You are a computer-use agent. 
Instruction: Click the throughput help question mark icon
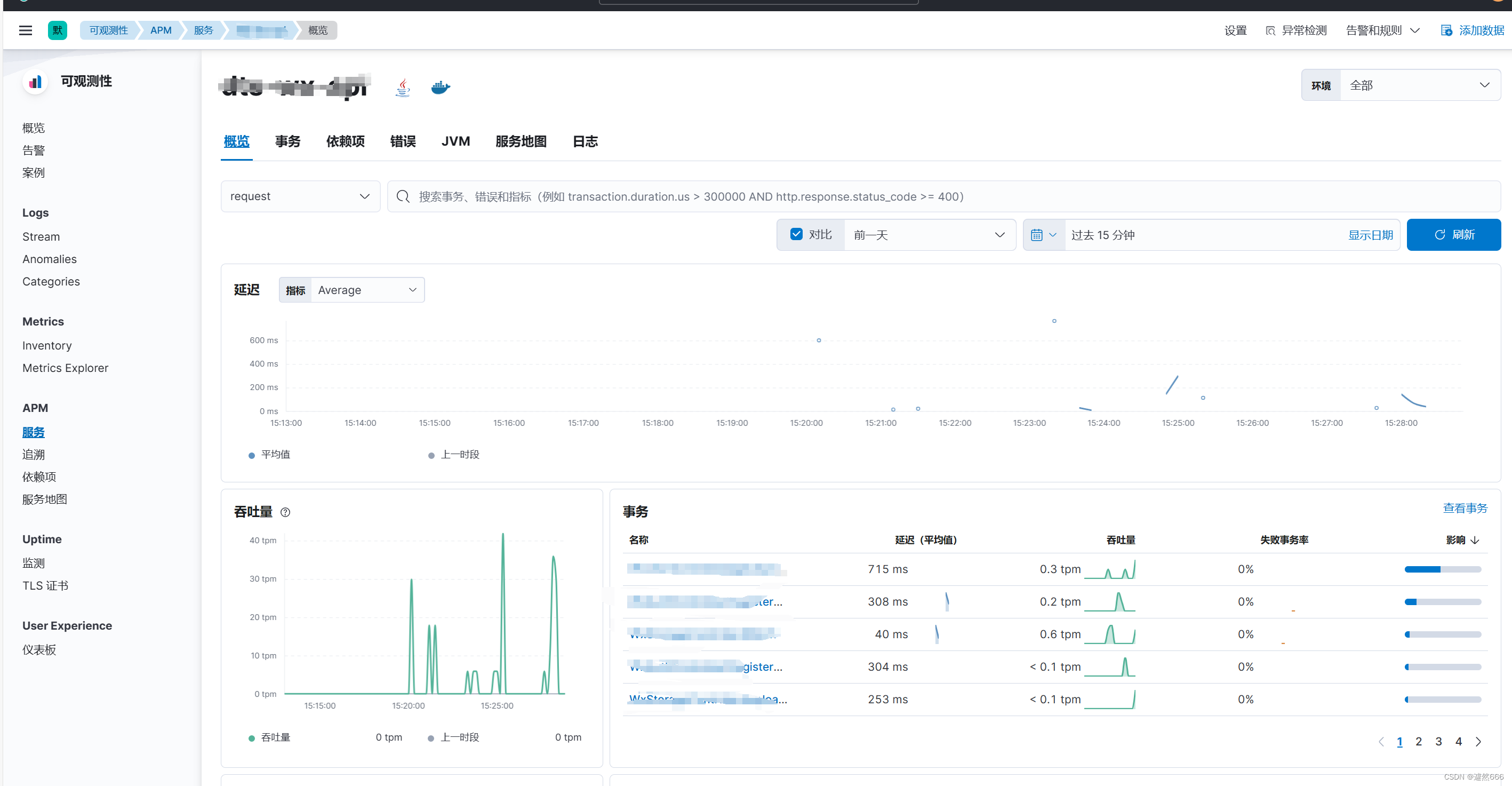tap(285, 512)
